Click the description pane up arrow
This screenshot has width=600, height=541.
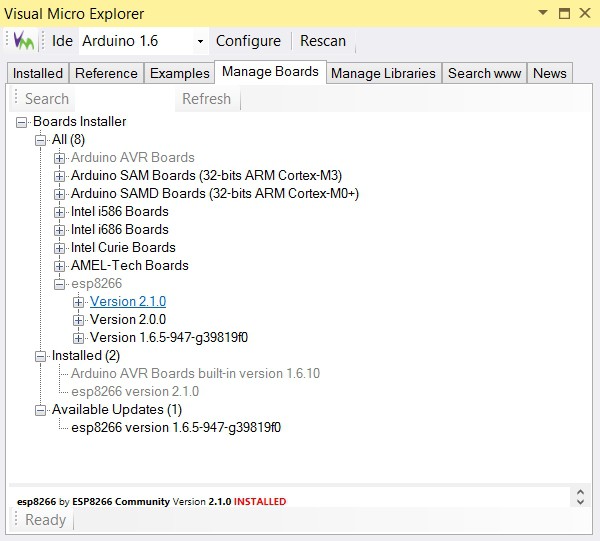pyautogui.click(x=580, y=492)
